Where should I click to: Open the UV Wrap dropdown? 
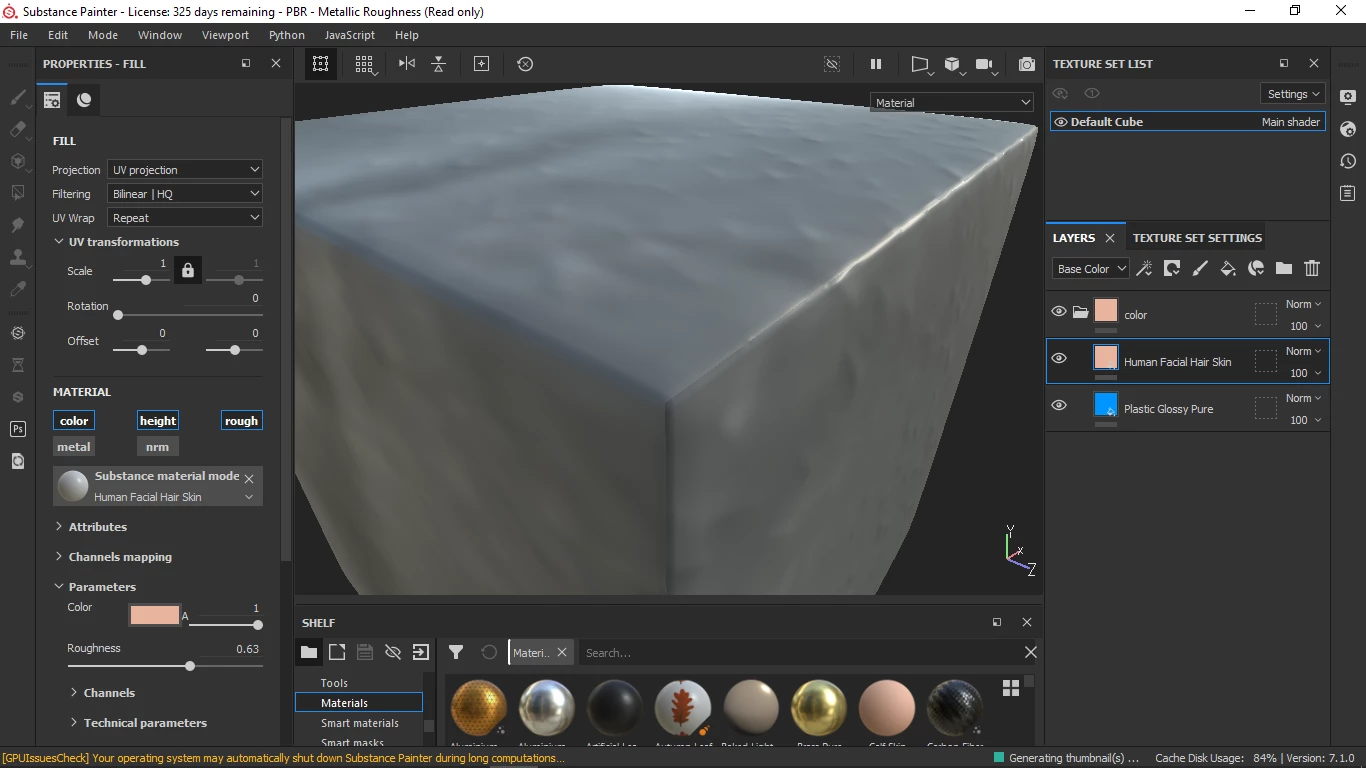point(185,218)
